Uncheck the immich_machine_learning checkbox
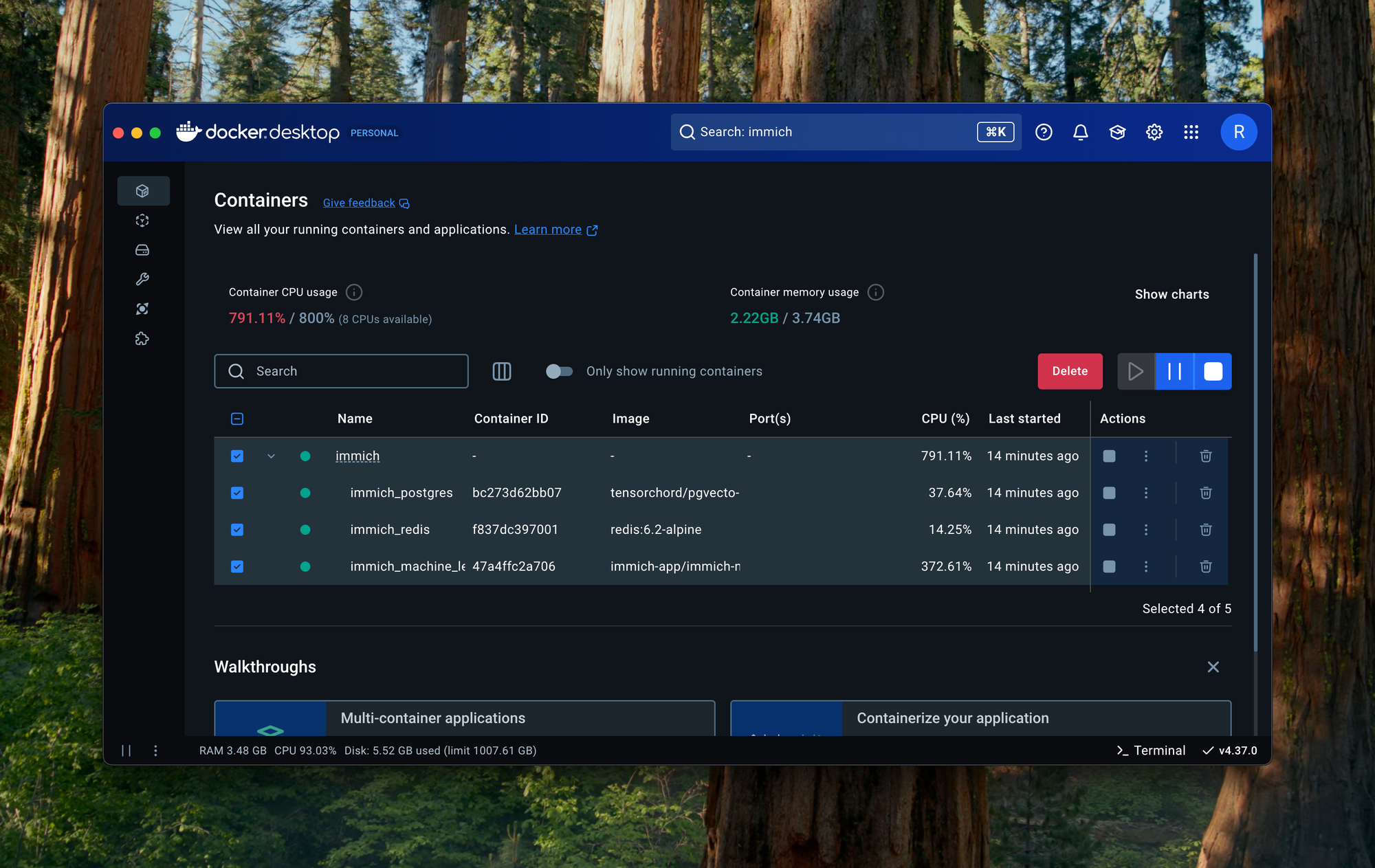 tap(237, 566)
